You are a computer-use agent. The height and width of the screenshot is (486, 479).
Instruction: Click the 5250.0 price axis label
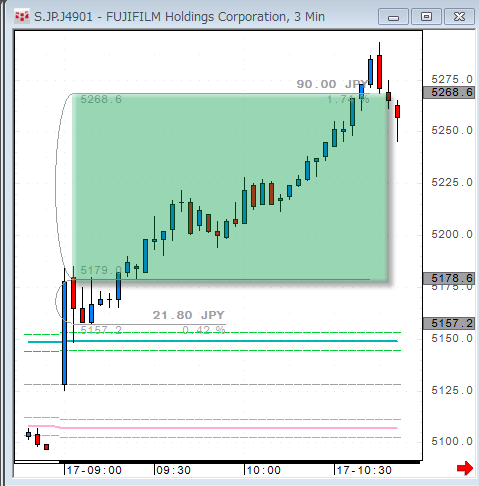[x=452, y=130]
